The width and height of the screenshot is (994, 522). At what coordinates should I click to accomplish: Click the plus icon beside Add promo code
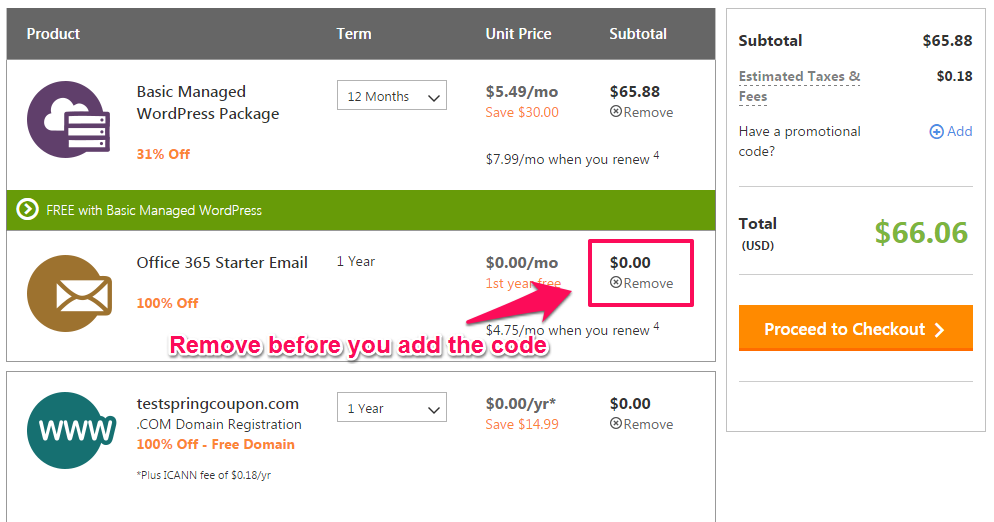[936, 132]
